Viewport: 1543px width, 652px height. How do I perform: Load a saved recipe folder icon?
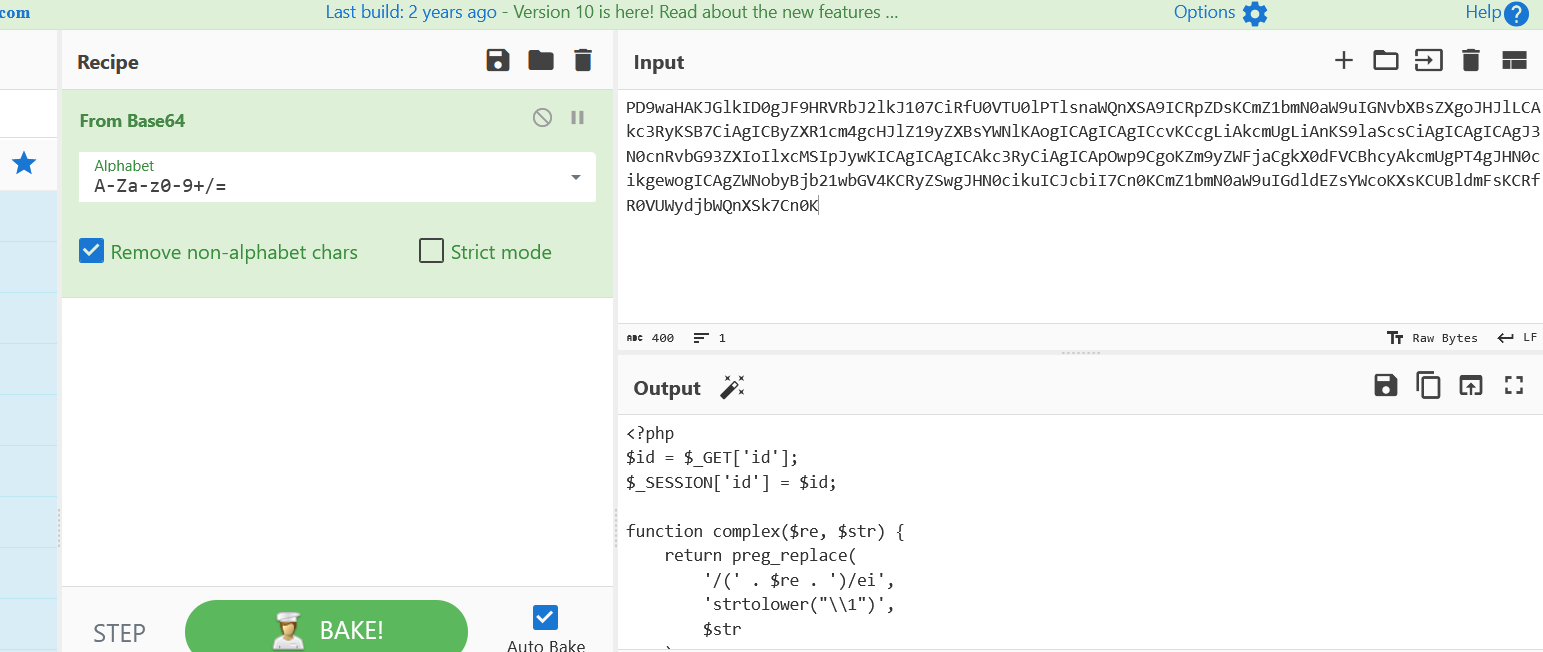coord(541,61)
